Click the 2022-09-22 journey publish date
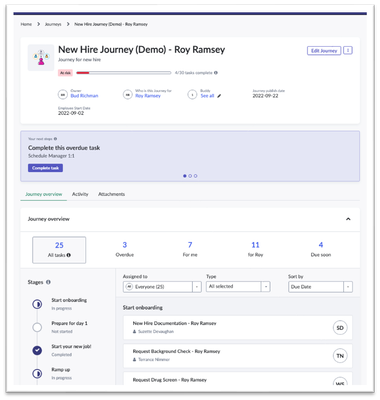The width and height of the screenshot is (380, 400). (x=265, y=96)
